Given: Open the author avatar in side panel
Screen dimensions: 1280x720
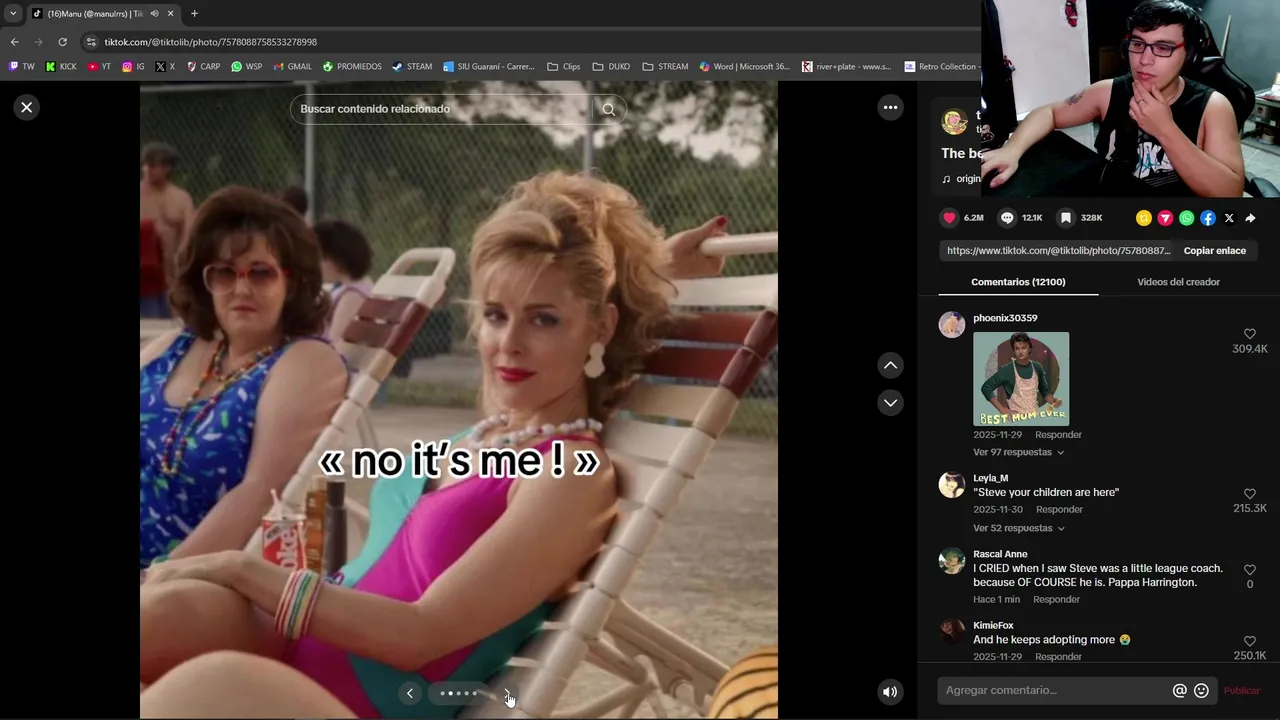Looking at the screenshot, I should pos(954,122).
